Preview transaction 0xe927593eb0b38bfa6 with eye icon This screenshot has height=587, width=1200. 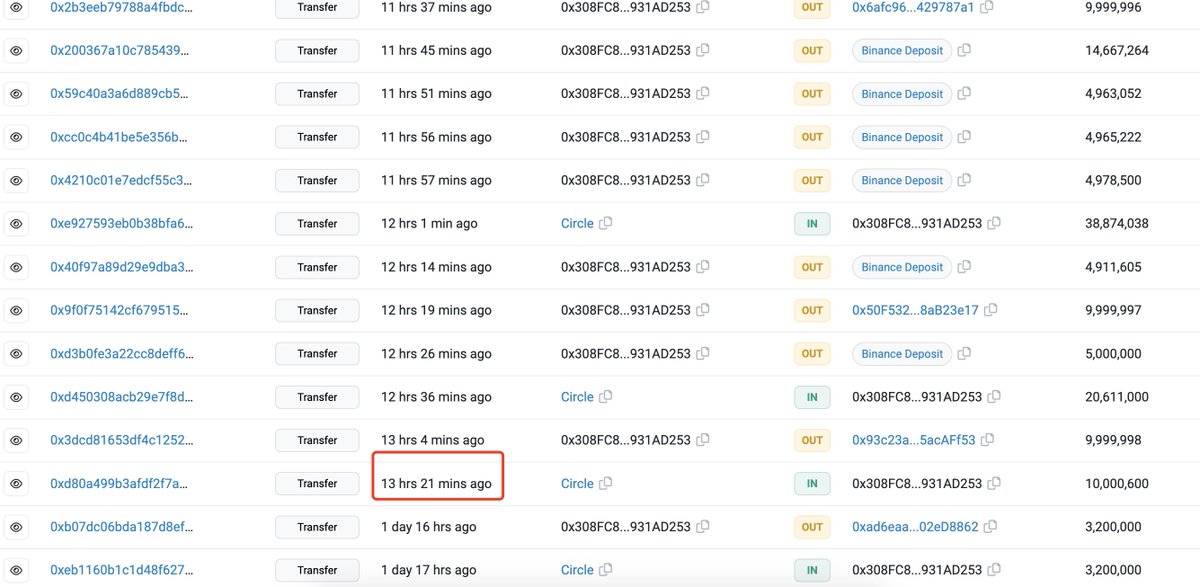(16, 224)
